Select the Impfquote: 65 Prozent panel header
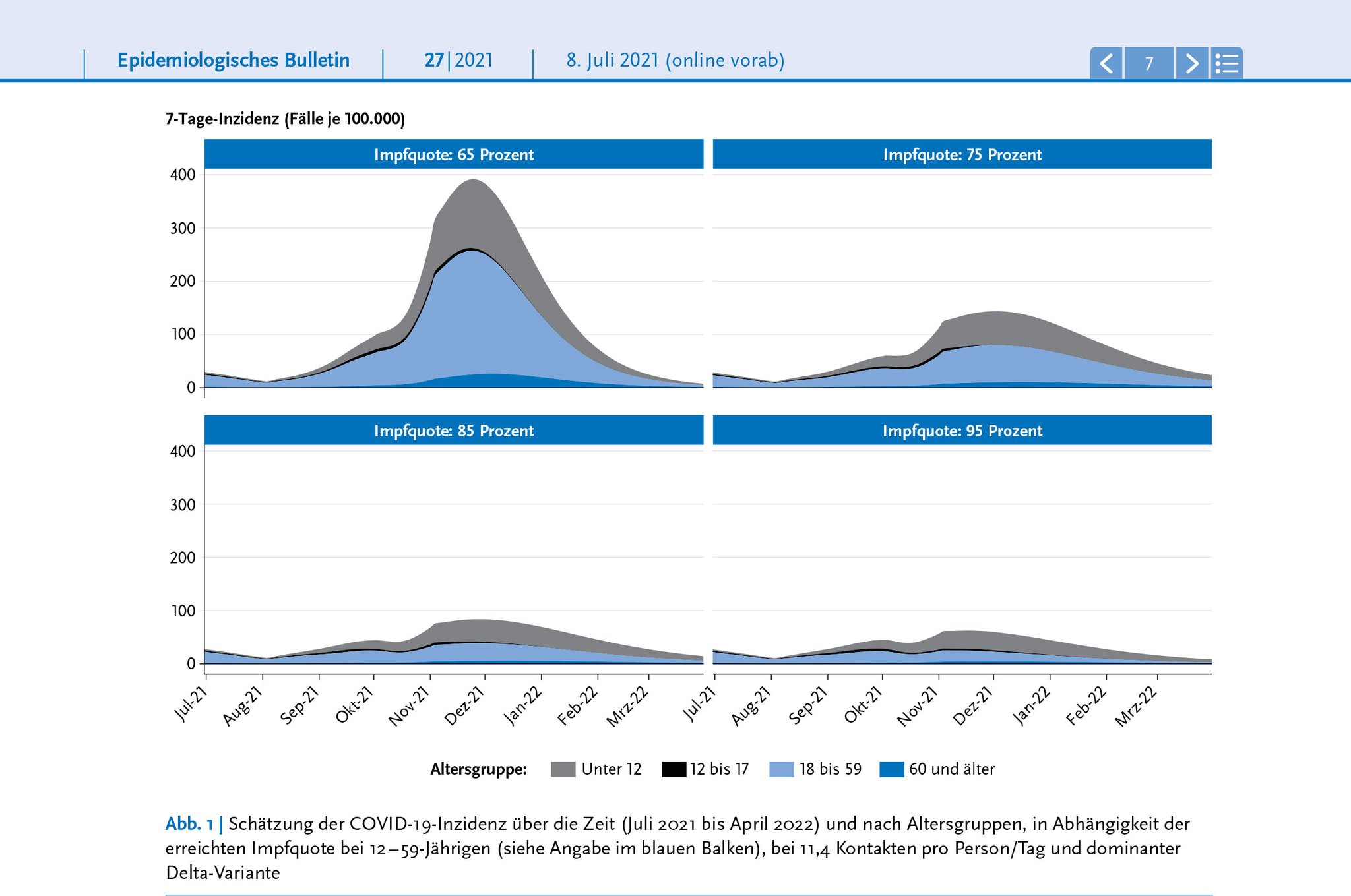 coord(454,154)
